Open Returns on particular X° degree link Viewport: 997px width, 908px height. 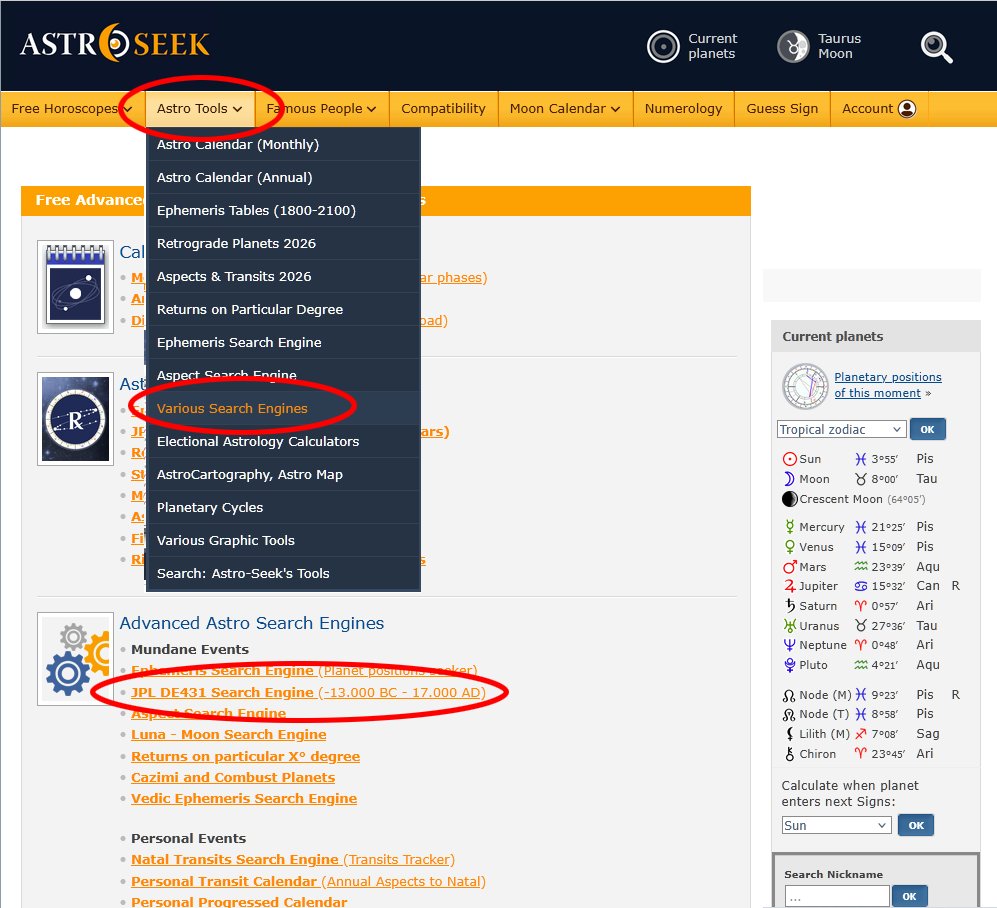(245, 757)
